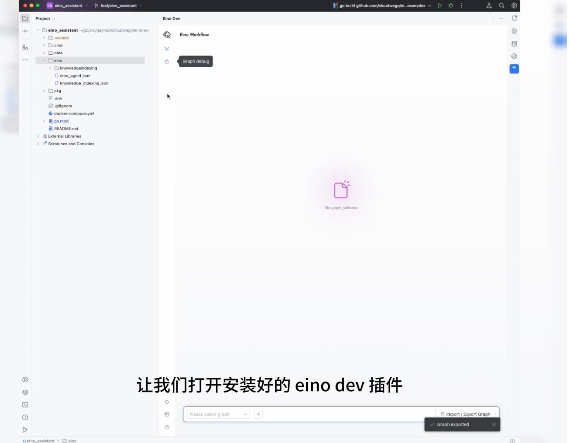Image resolution: width=570 pixels, height=443 pixels.
Task: Collapse the eino_assistant root folder
Action: coord(38,30)
